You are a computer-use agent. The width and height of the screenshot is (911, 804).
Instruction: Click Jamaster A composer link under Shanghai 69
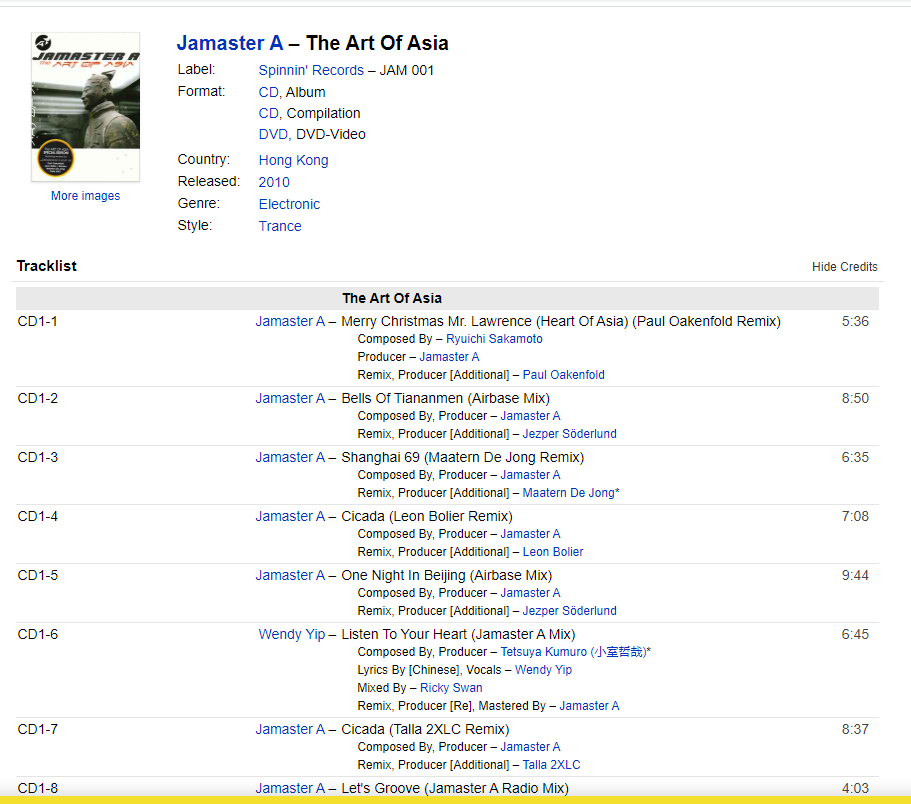(530, 475)
